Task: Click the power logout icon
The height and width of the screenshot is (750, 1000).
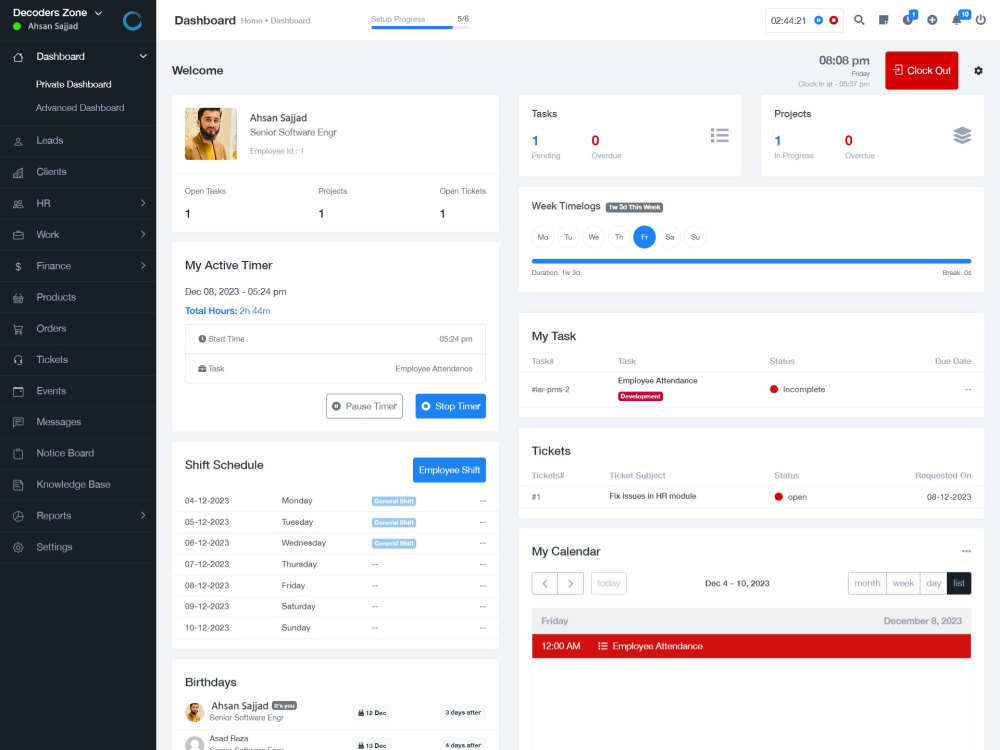Action: coord(981,20)
